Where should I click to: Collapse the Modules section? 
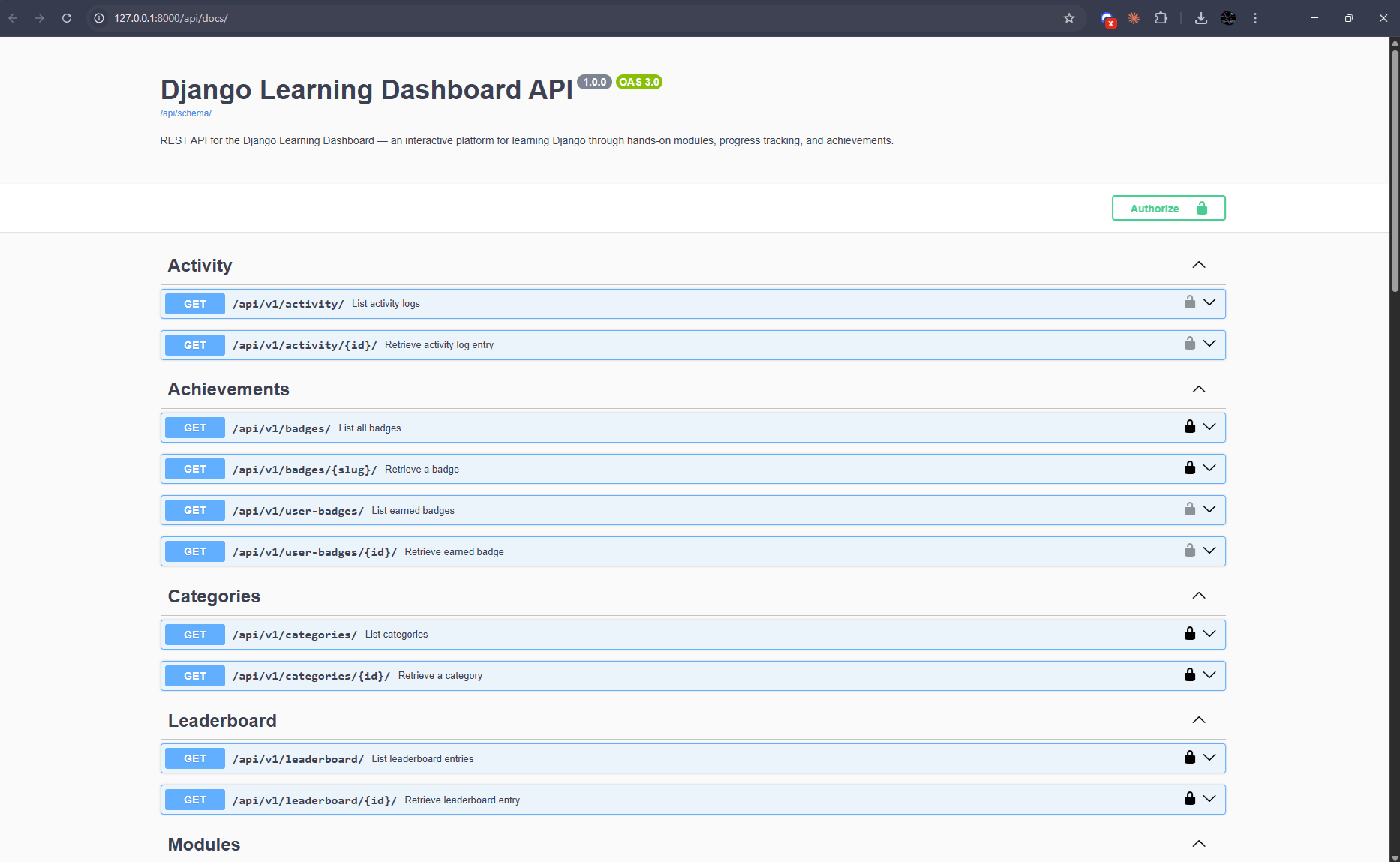pyautogui.click(x=1199, y=844)
